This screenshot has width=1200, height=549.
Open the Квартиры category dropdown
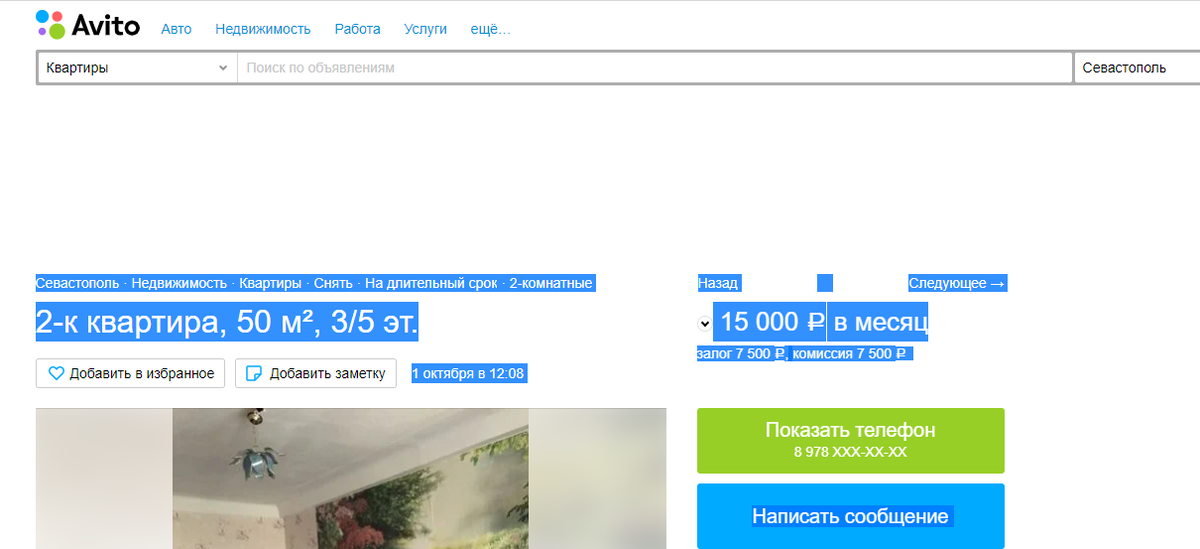137,68
